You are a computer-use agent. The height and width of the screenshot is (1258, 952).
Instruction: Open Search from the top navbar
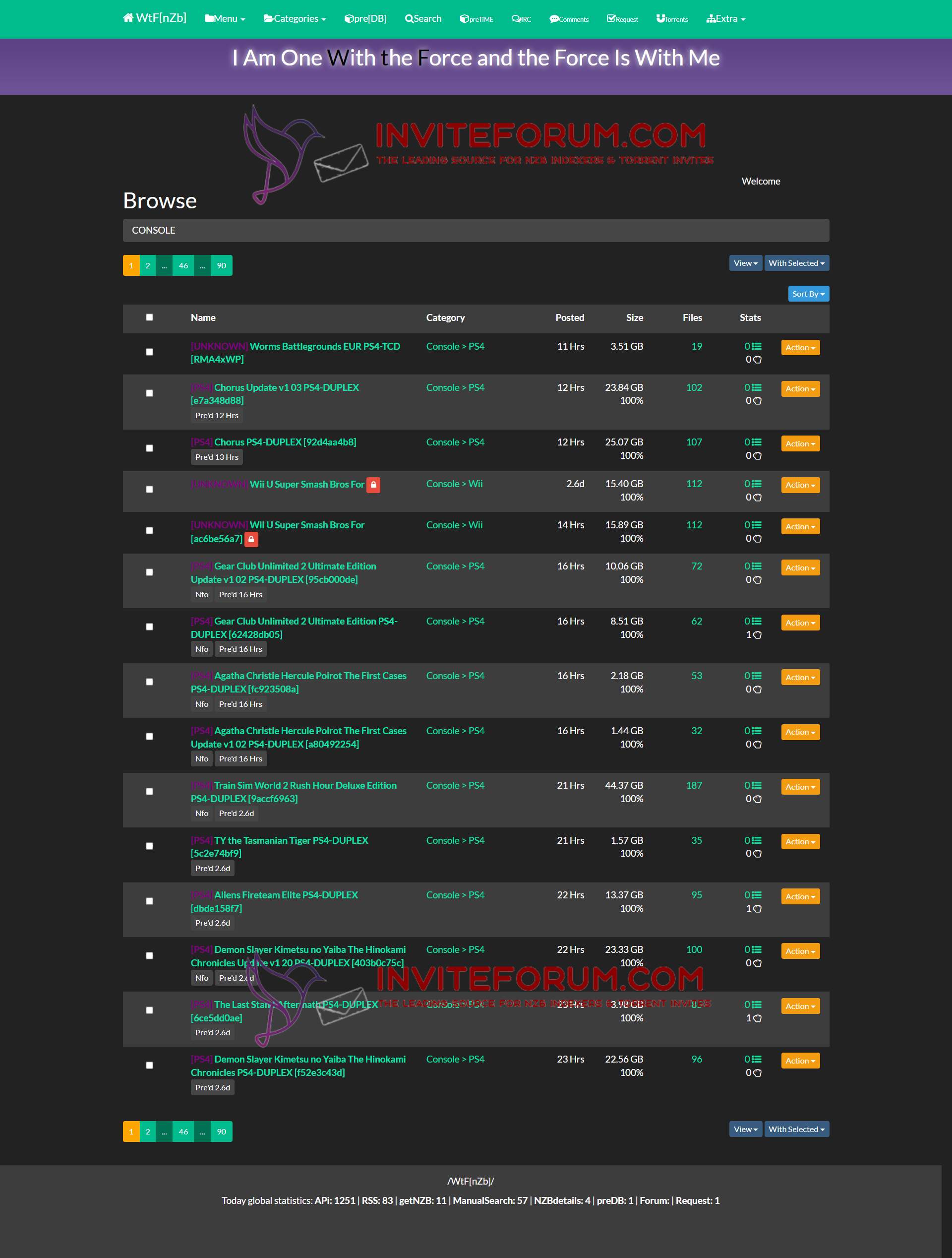coord(423,19)
